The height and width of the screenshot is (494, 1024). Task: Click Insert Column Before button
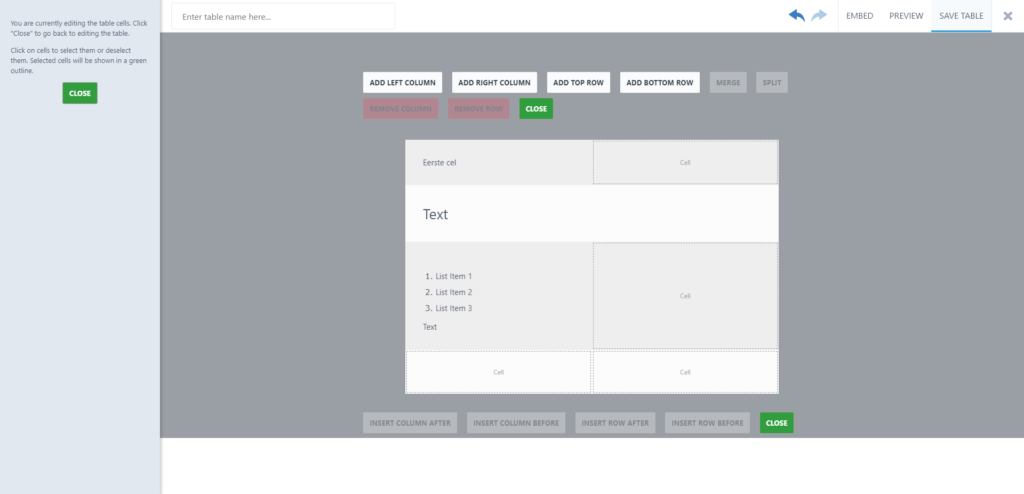coord(516,423)
